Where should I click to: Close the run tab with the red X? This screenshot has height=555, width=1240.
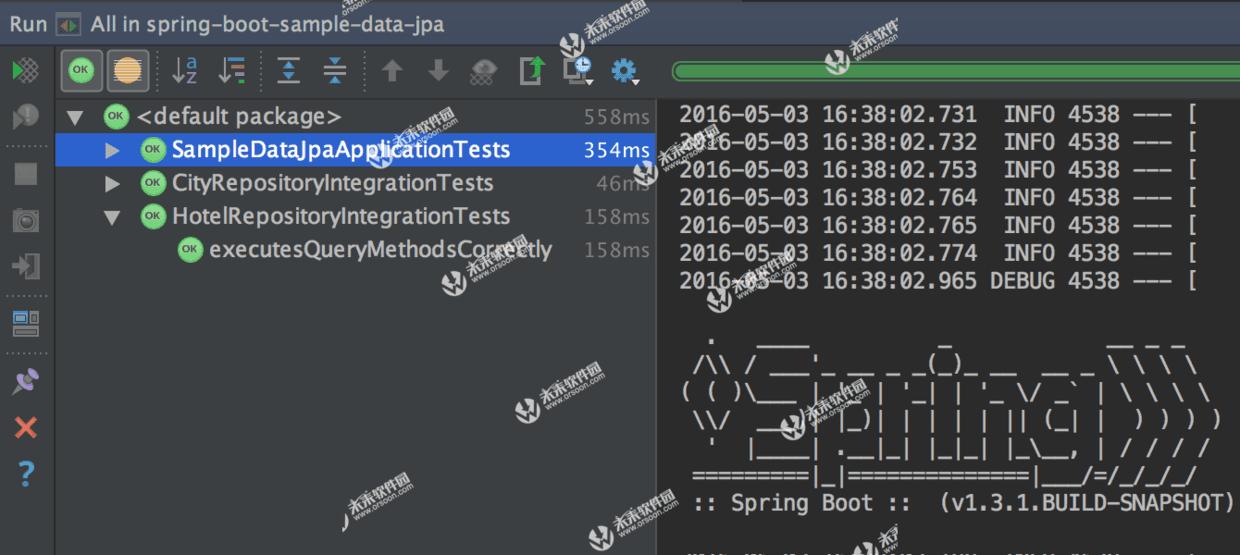pos(26,428)
